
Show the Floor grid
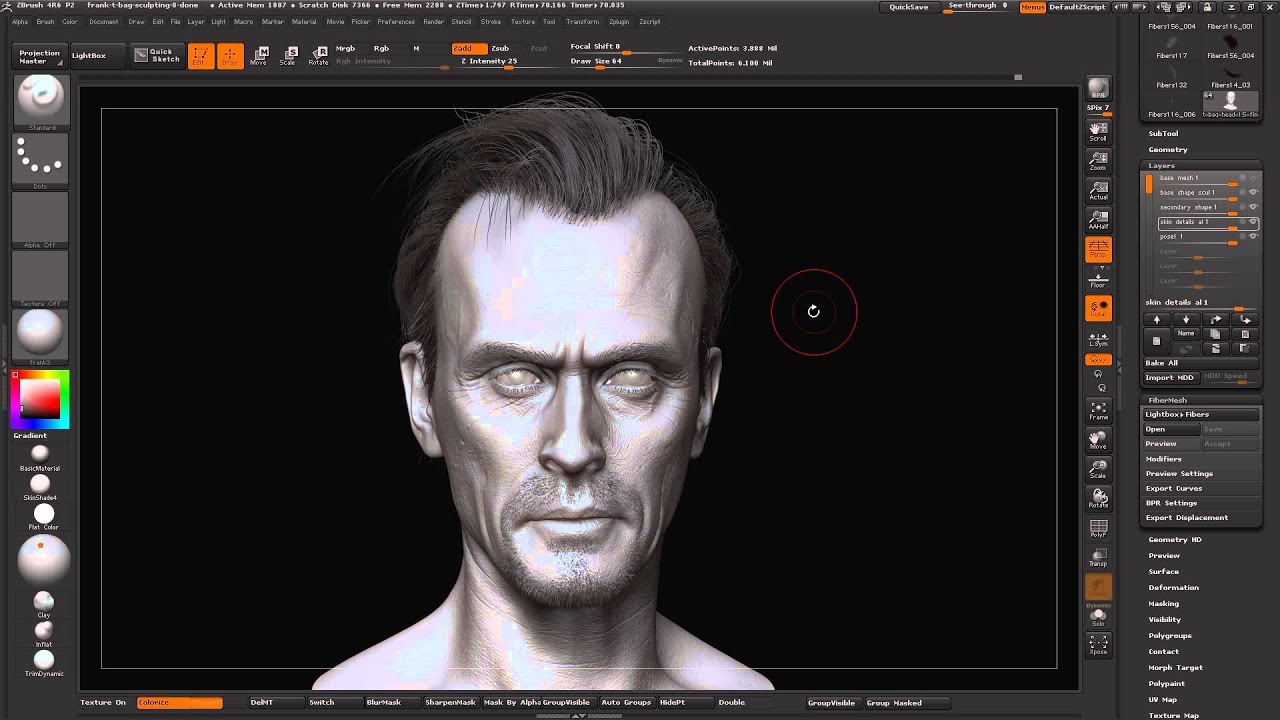pos(1098,279)
